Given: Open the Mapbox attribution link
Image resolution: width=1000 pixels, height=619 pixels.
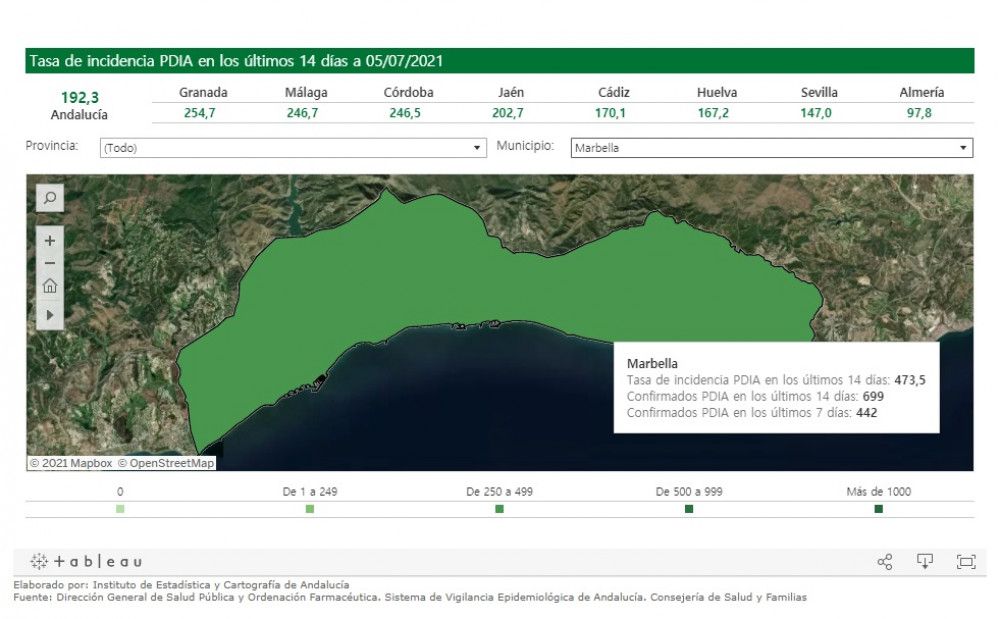Looking at the screenshot, I should [71, 463].
